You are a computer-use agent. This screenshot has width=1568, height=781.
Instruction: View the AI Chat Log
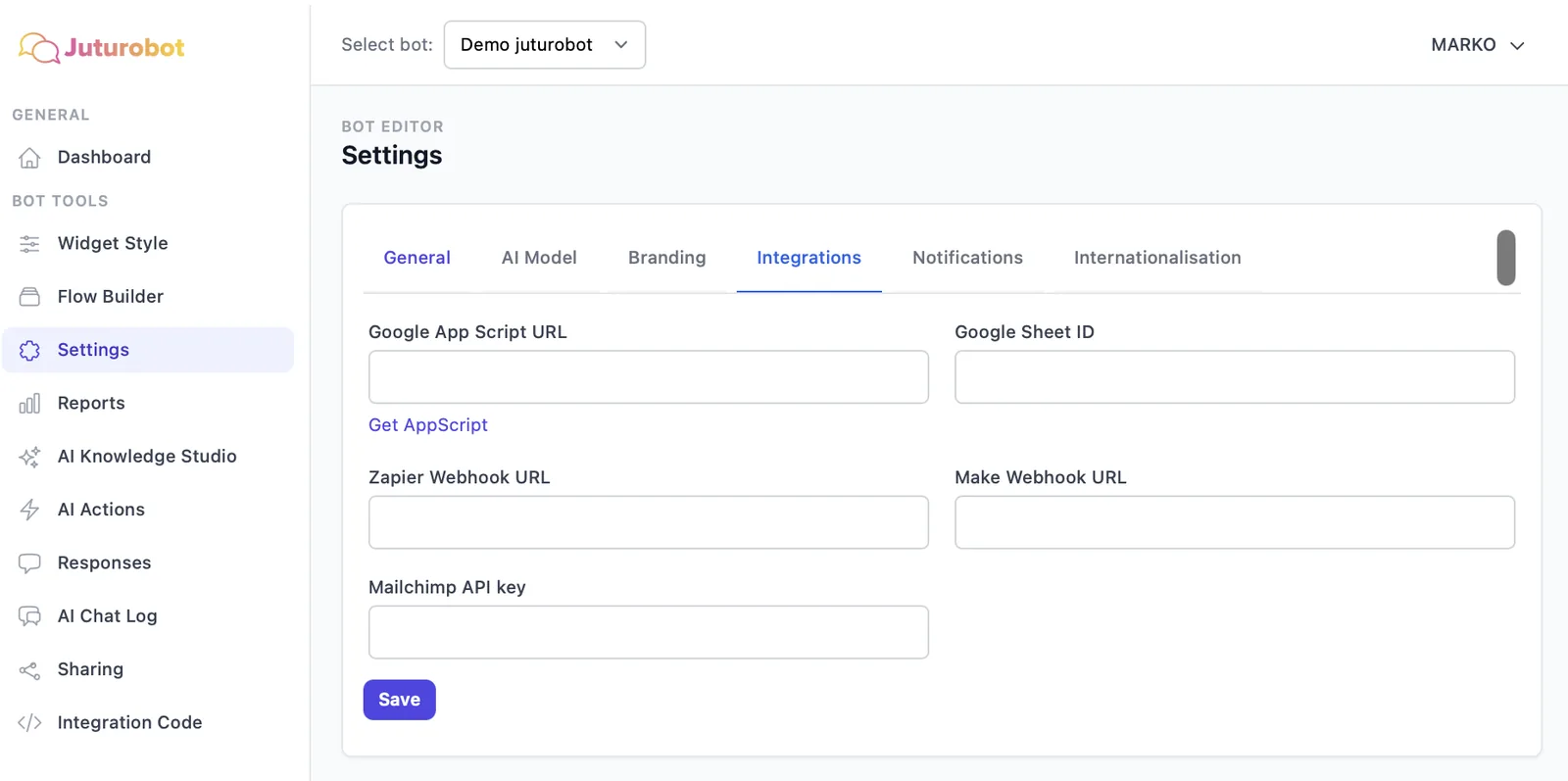pos(148,616)
